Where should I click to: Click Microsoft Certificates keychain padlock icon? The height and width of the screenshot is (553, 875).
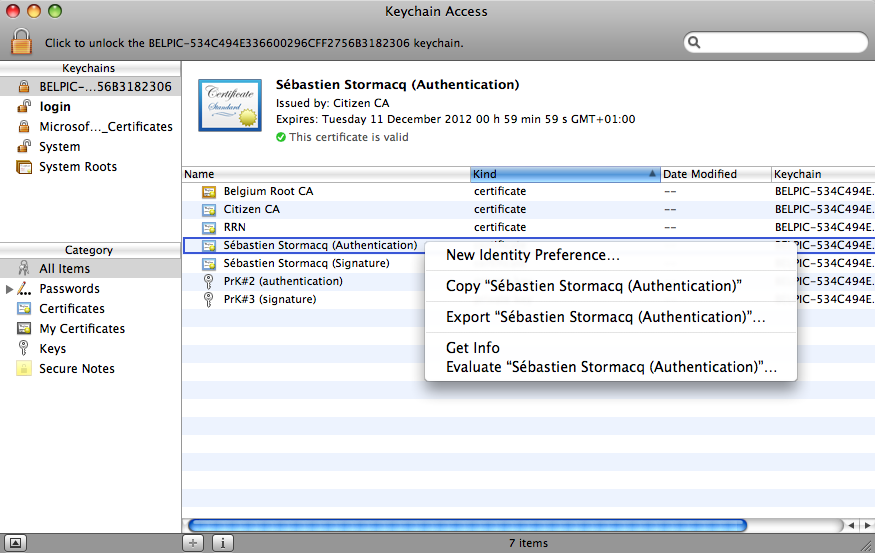click(23, 126)
